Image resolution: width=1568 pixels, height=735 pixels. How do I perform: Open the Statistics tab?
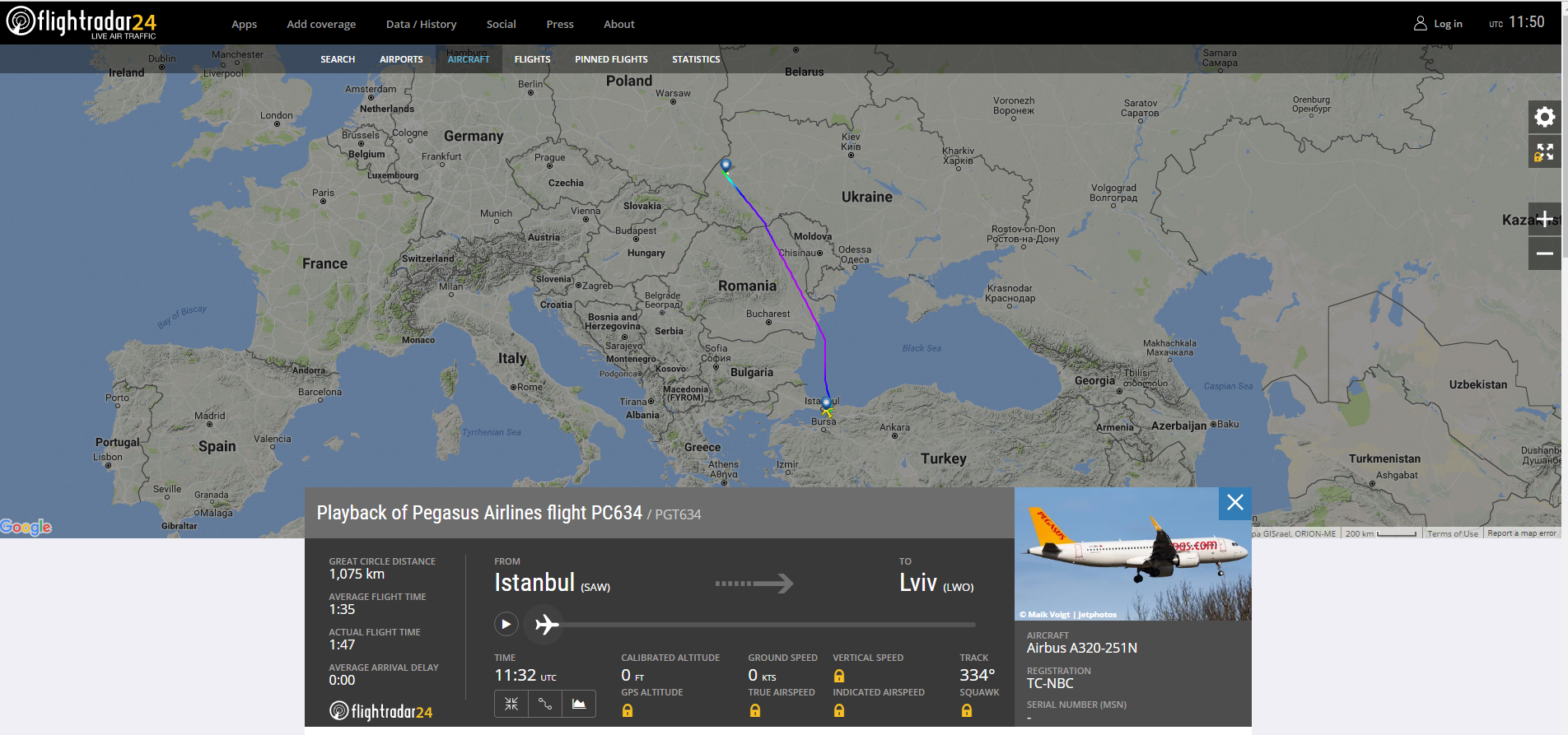696,59
